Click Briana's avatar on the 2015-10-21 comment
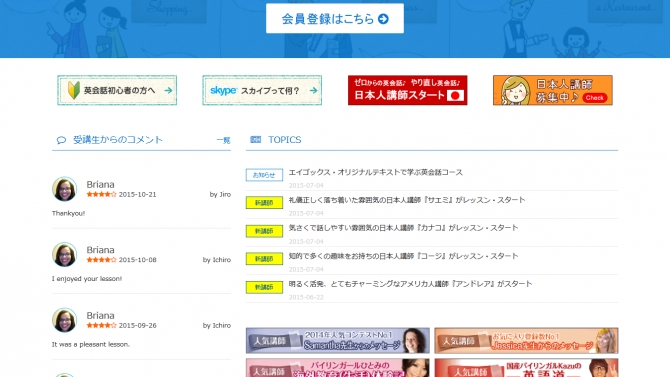Viewport: 670px width, 377px height. pyautogui.click(x=64, y=188)
